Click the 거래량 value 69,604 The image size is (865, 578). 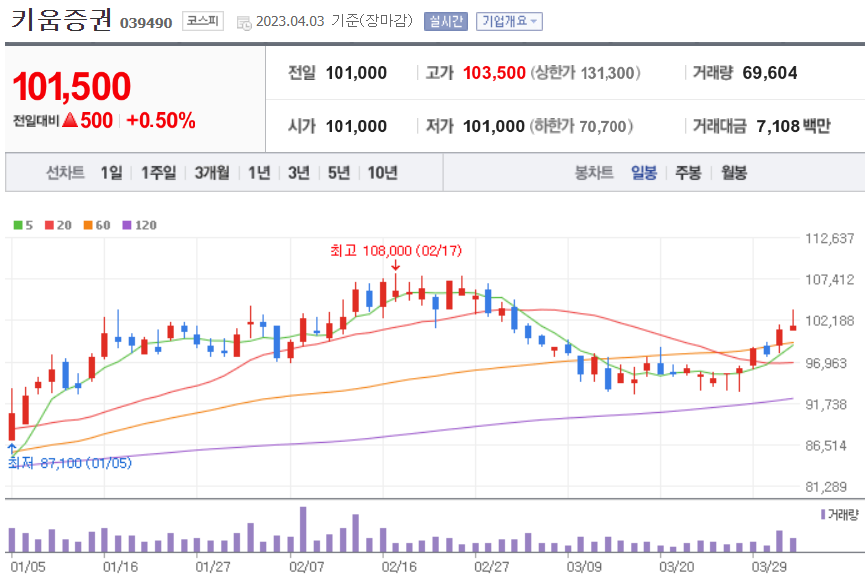pyautogui.click(x=770, y=73)
